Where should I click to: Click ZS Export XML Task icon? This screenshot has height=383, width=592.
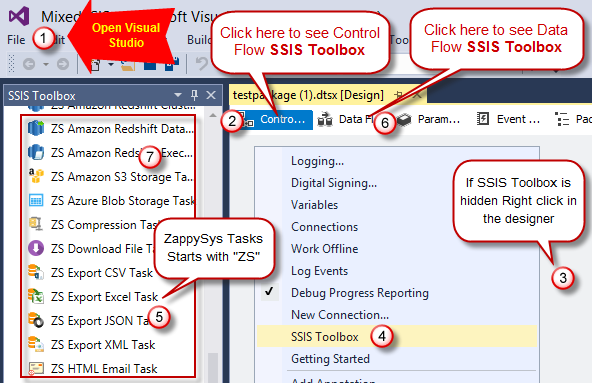(x=36, y=344)
